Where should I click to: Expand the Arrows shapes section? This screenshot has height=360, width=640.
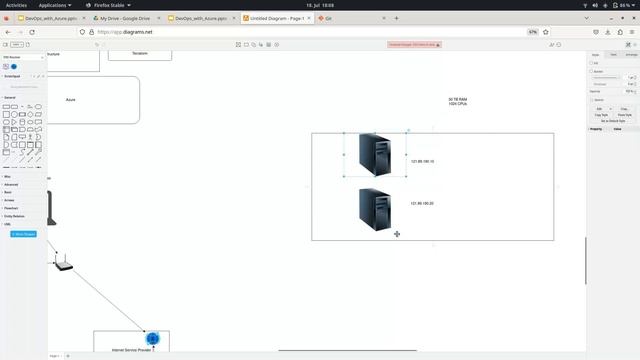tap(9, 200)
